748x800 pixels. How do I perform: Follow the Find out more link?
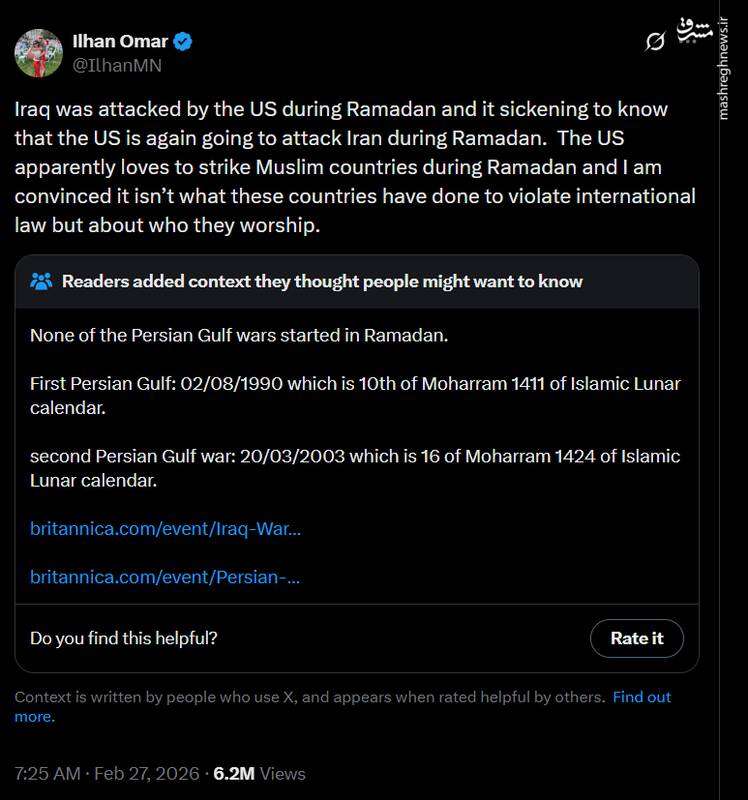pos(641,697)
